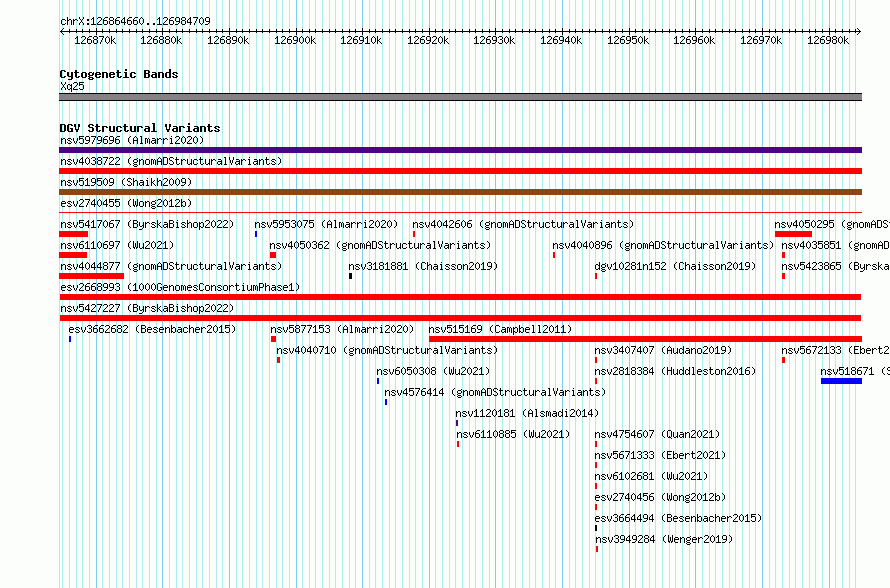Open nsv515169 (Campbell2011) label
This screenshot has width=890, height=588.
[x=500, y=329]
